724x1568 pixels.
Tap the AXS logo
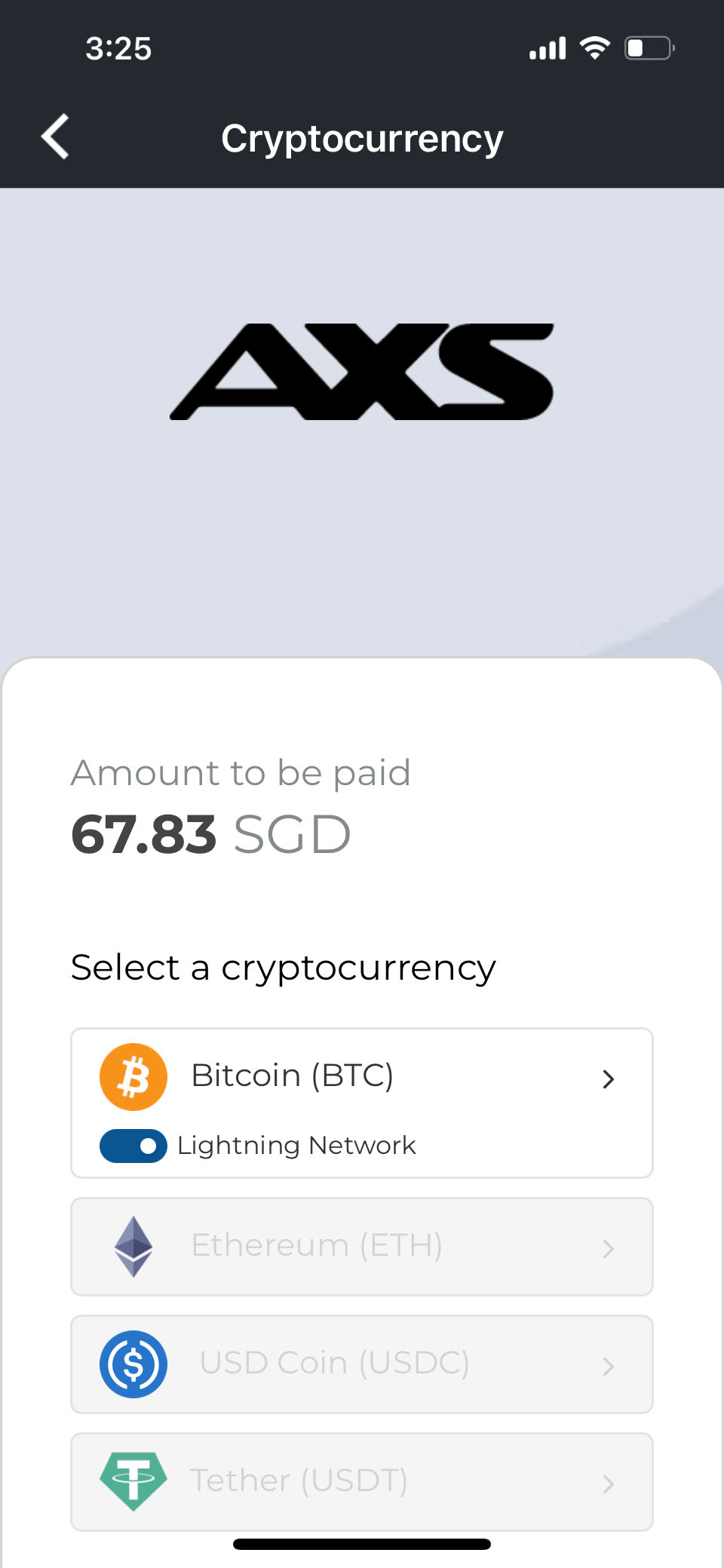coord(362,372)
